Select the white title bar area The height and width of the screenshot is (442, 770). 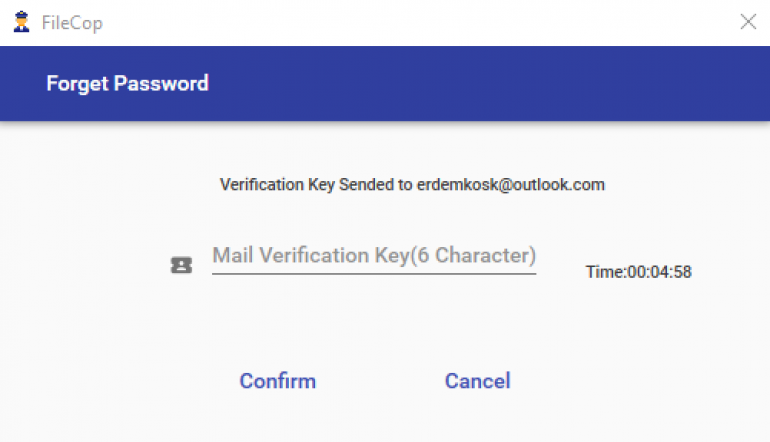click(x=385, y=23)
